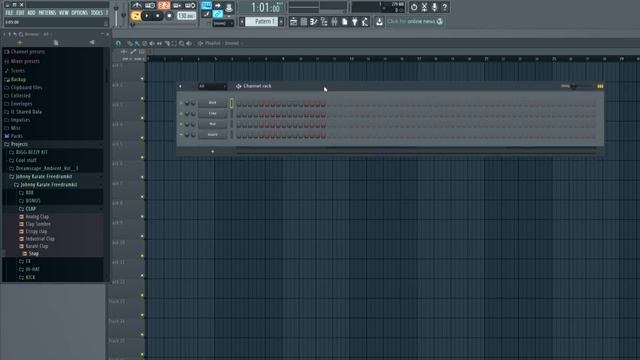Screen dimensions: 640x360
Task: Click the Clap channel button
Action: coord(212,113)
